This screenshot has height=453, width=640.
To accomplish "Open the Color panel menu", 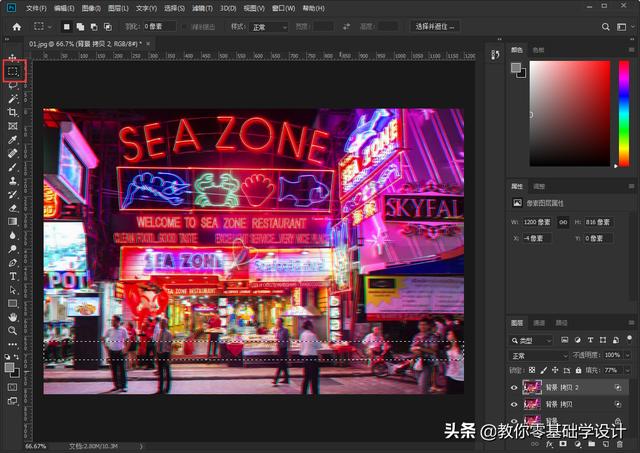I will (631, 50).
